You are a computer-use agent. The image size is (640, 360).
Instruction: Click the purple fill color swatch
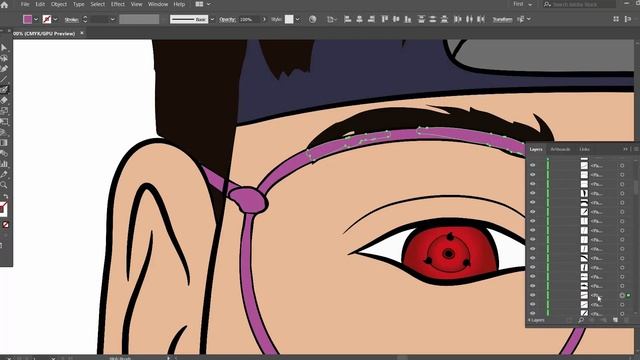[27, 19]
